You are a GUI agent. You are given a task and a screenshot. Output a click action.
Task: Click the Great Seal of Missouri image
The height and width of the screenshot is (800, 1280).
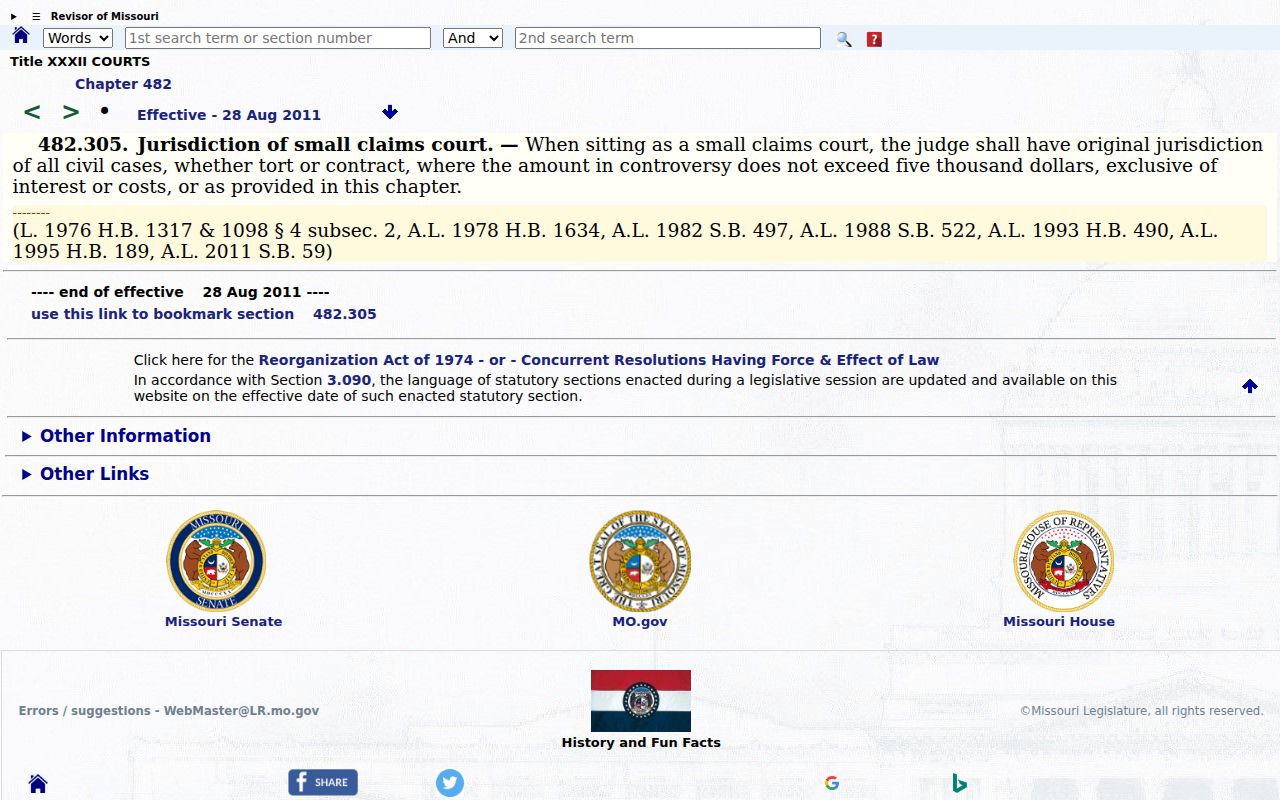point(640,561)
